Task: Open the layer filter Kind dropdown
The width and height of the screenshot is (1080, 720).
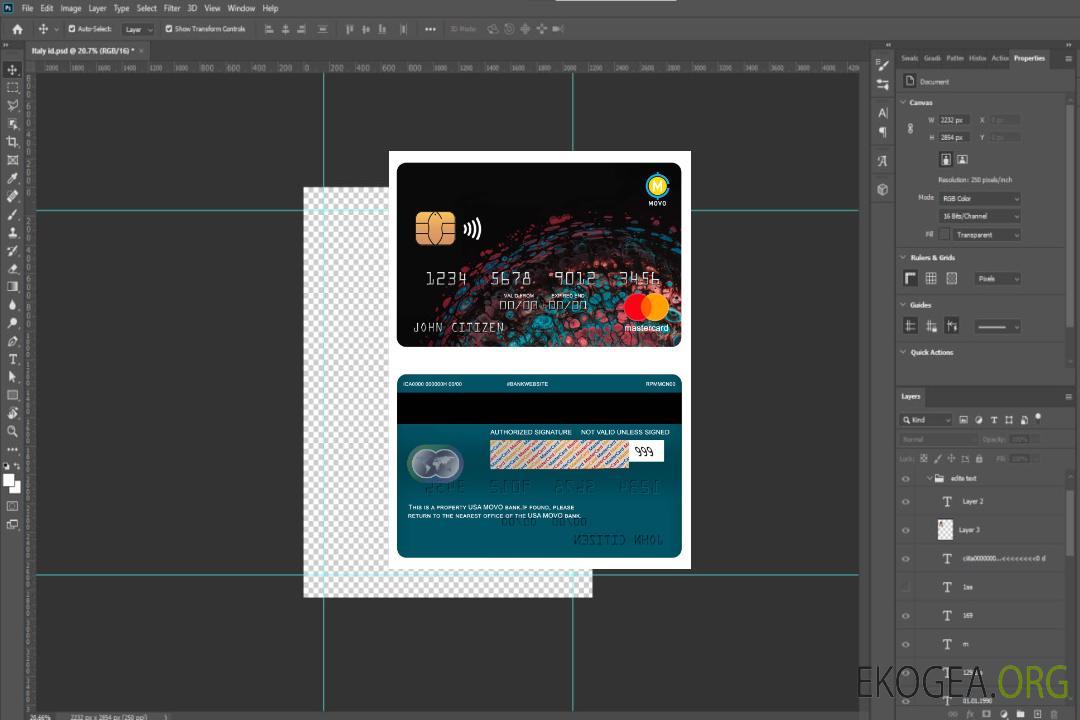Action: pos(926,420)
